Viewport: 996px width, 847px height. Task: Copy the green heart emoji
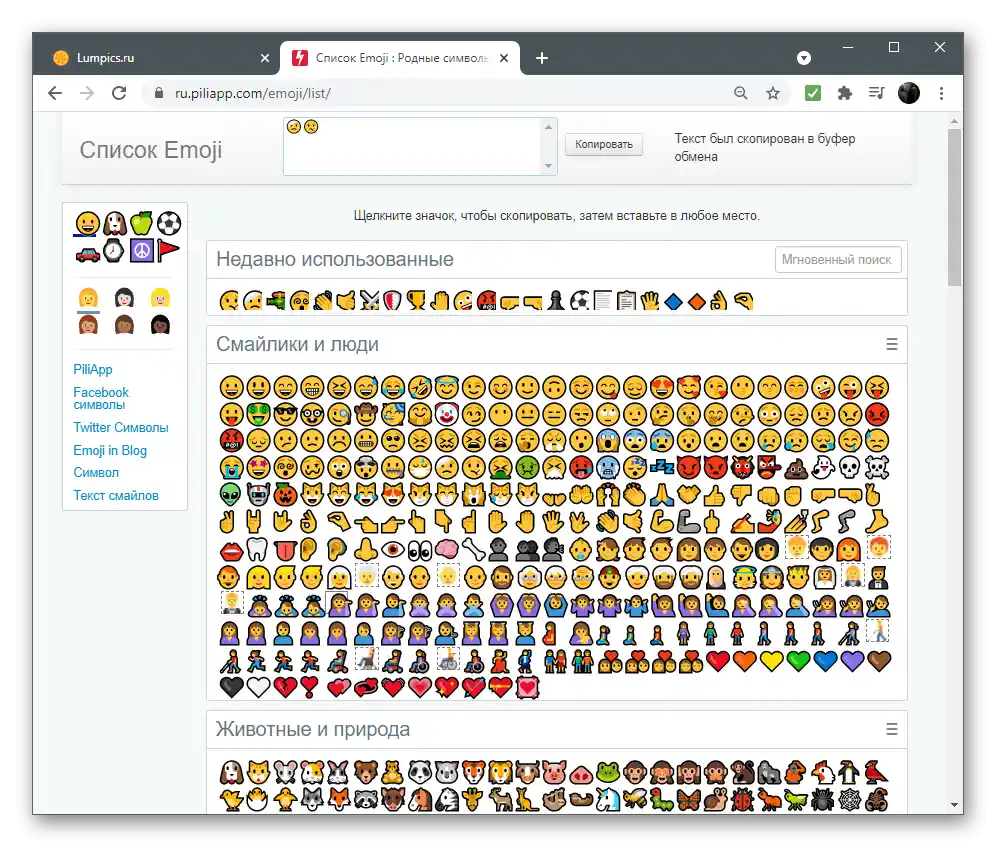tap(798, 661)
